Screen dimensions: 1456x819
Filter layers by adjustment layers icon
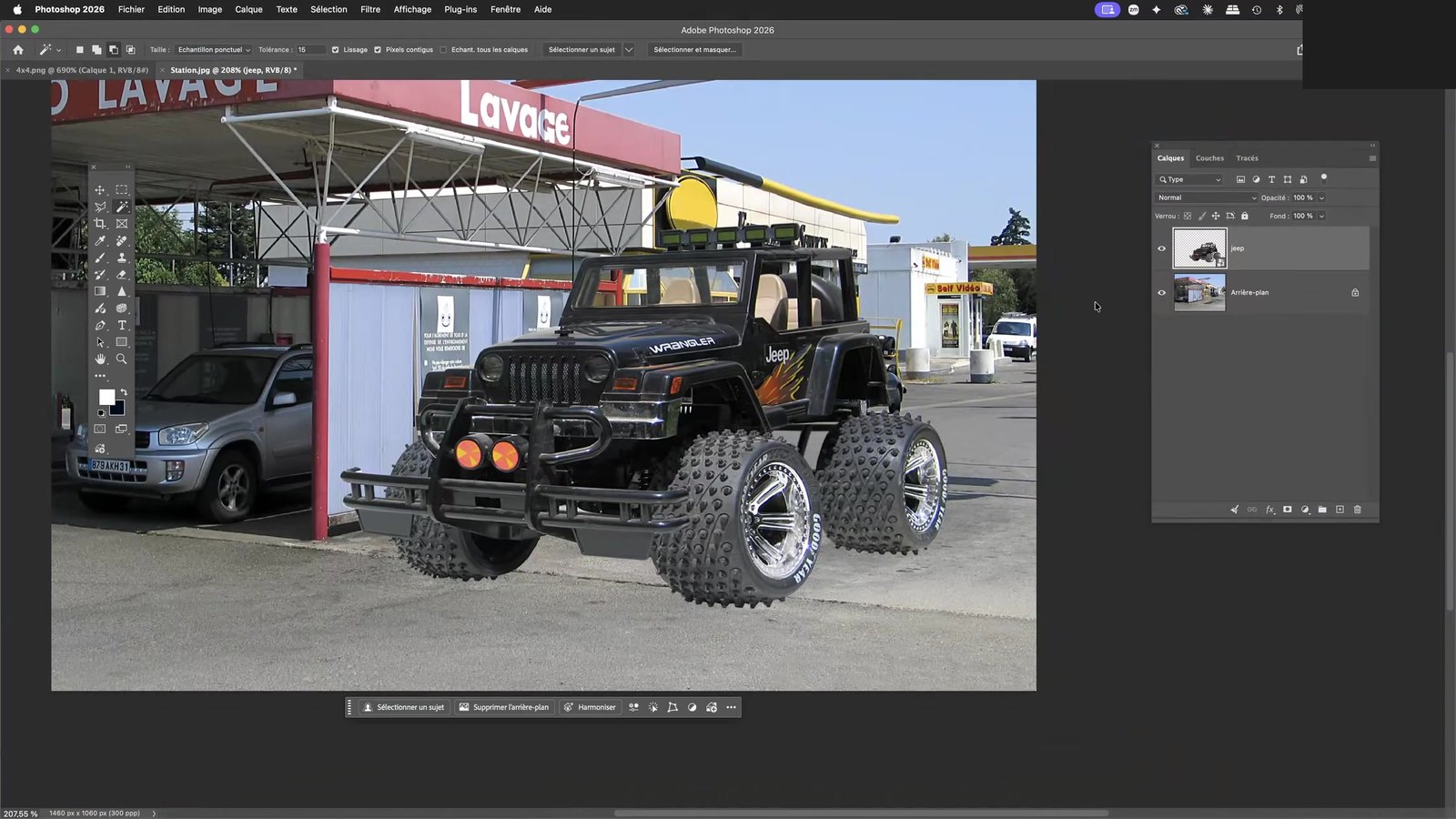point(1256,179)
